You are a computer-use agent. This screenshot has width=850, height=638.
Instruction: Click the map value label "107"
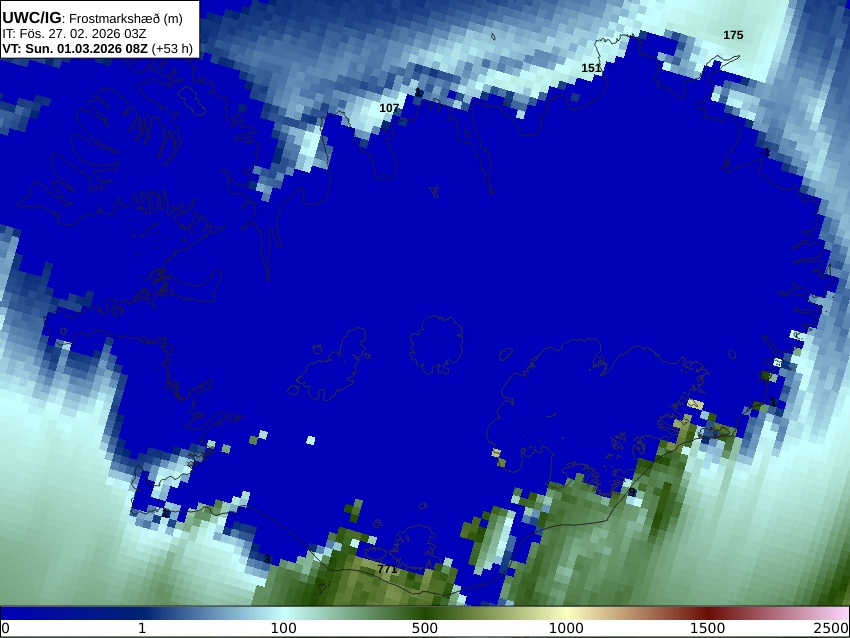(x=389, y=108)
